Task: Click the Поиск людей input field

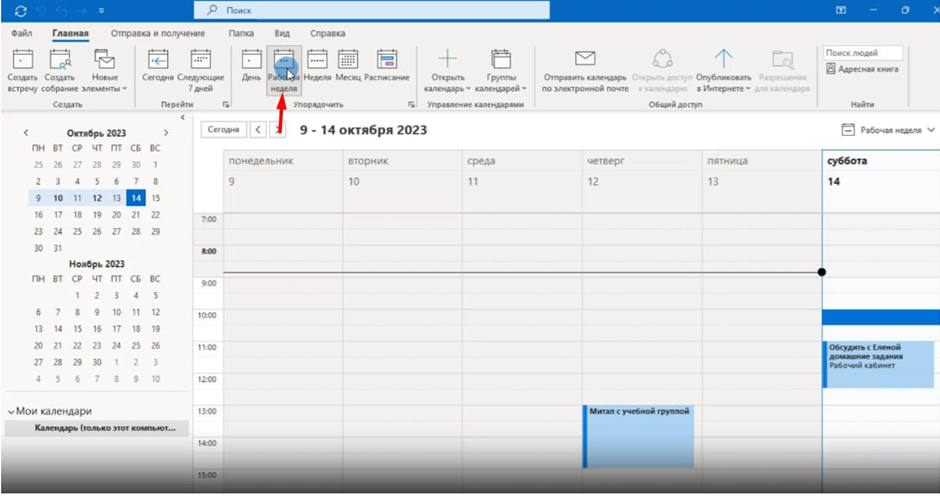Action: point(863,52)
